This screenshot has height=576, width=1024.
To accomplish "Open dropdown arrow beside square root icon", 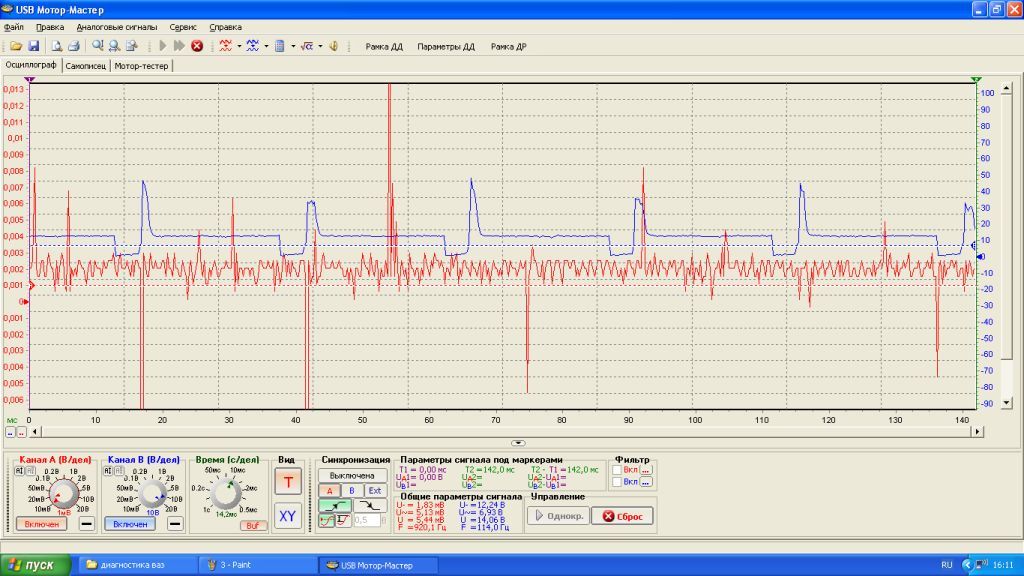I will 320,46.
